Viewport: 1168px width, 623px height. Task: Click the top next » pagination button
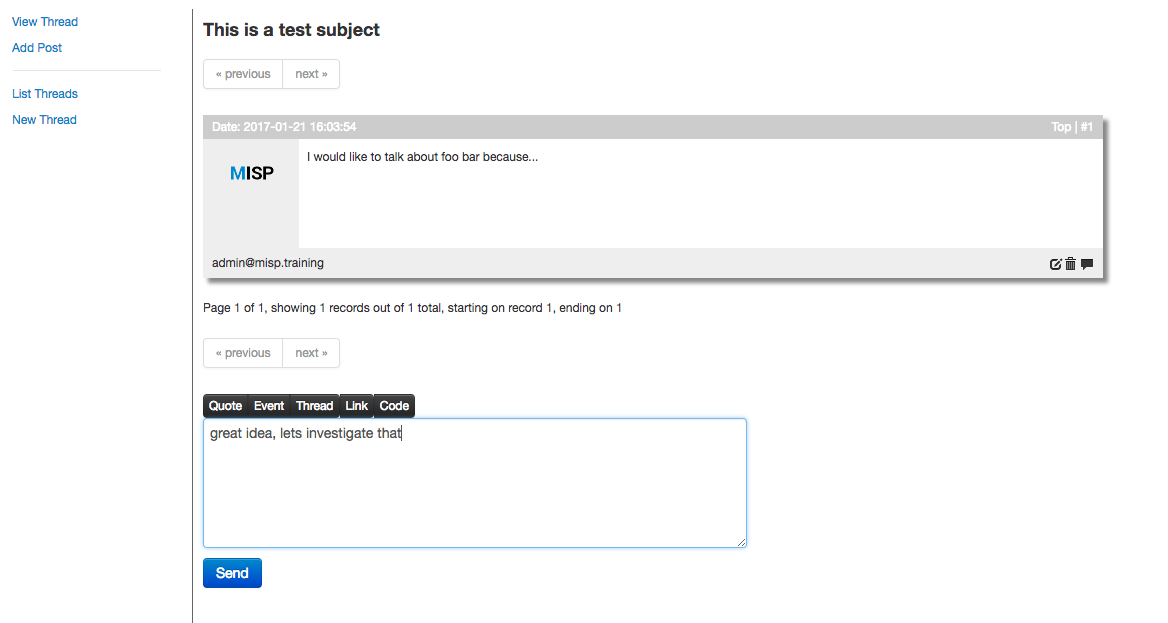(311, 74)
